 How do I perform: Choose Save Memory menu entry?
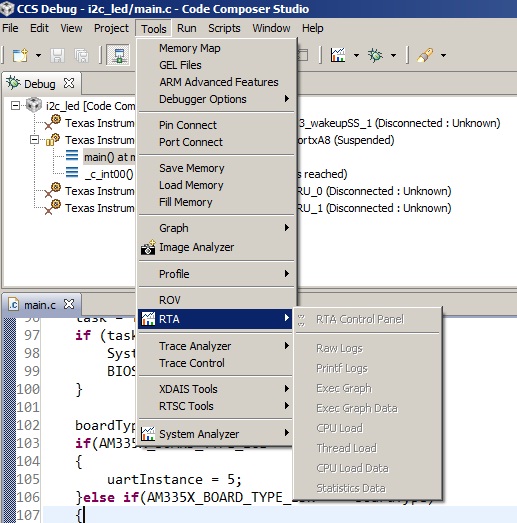pyautogui.click(x=216, y=168)
